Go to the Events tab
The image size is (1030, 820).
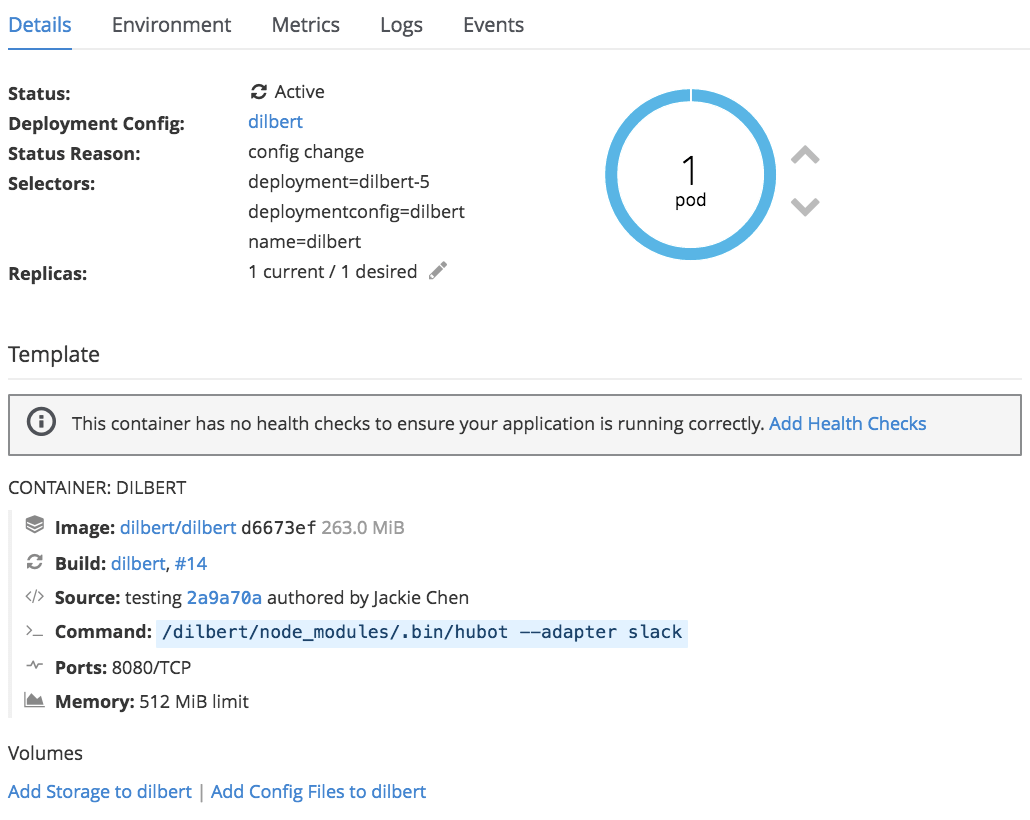tap(493, 25)
